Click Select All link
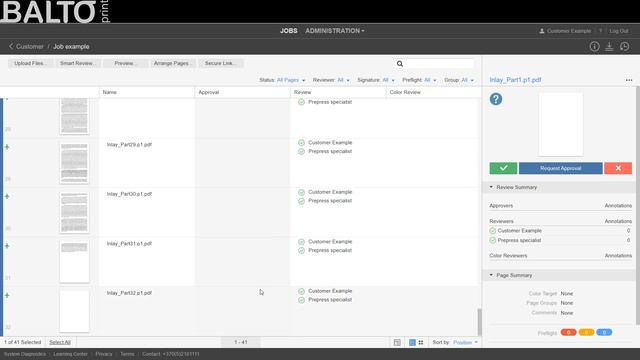Screen dimensions: 640x360 click(60, 342)
